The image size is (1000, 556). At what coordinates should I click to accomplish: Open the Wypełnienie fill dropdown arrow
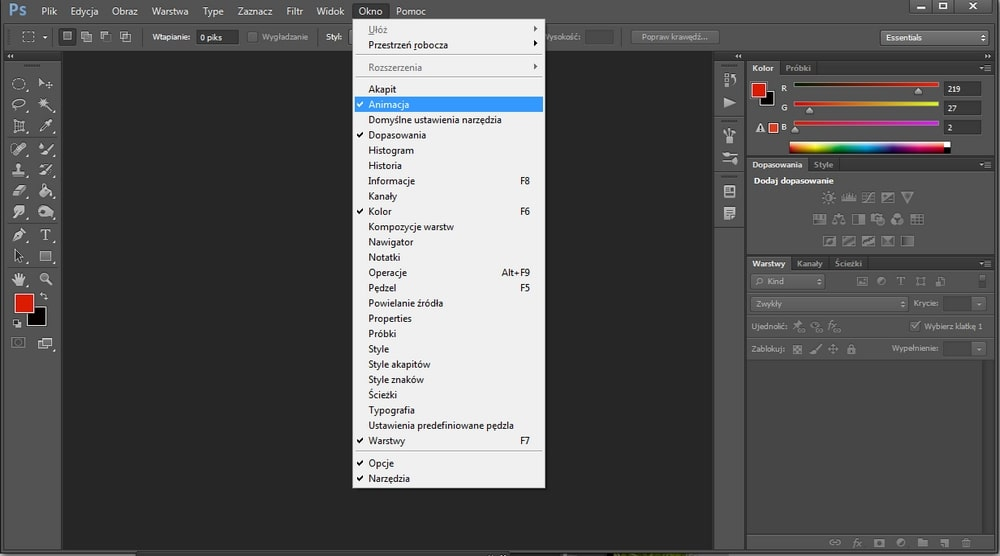click(x=979, y=348)
